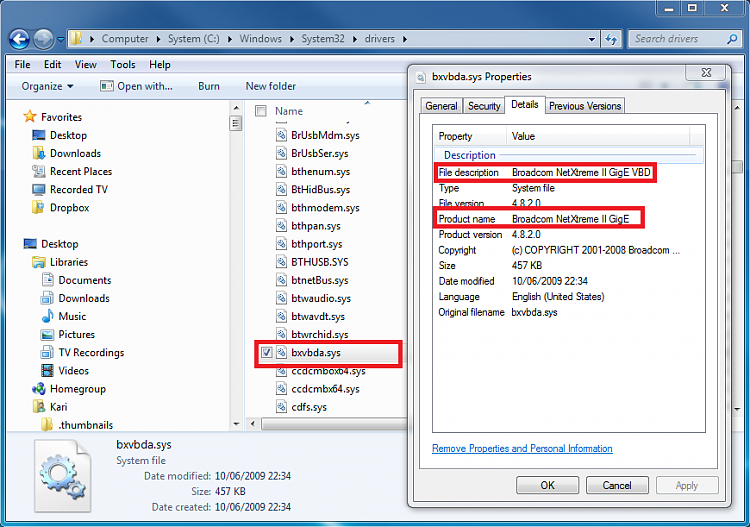Viewport: 750px width, 527px height.
Task: Open Desktop under Favorites
Action: click(68, 135)
